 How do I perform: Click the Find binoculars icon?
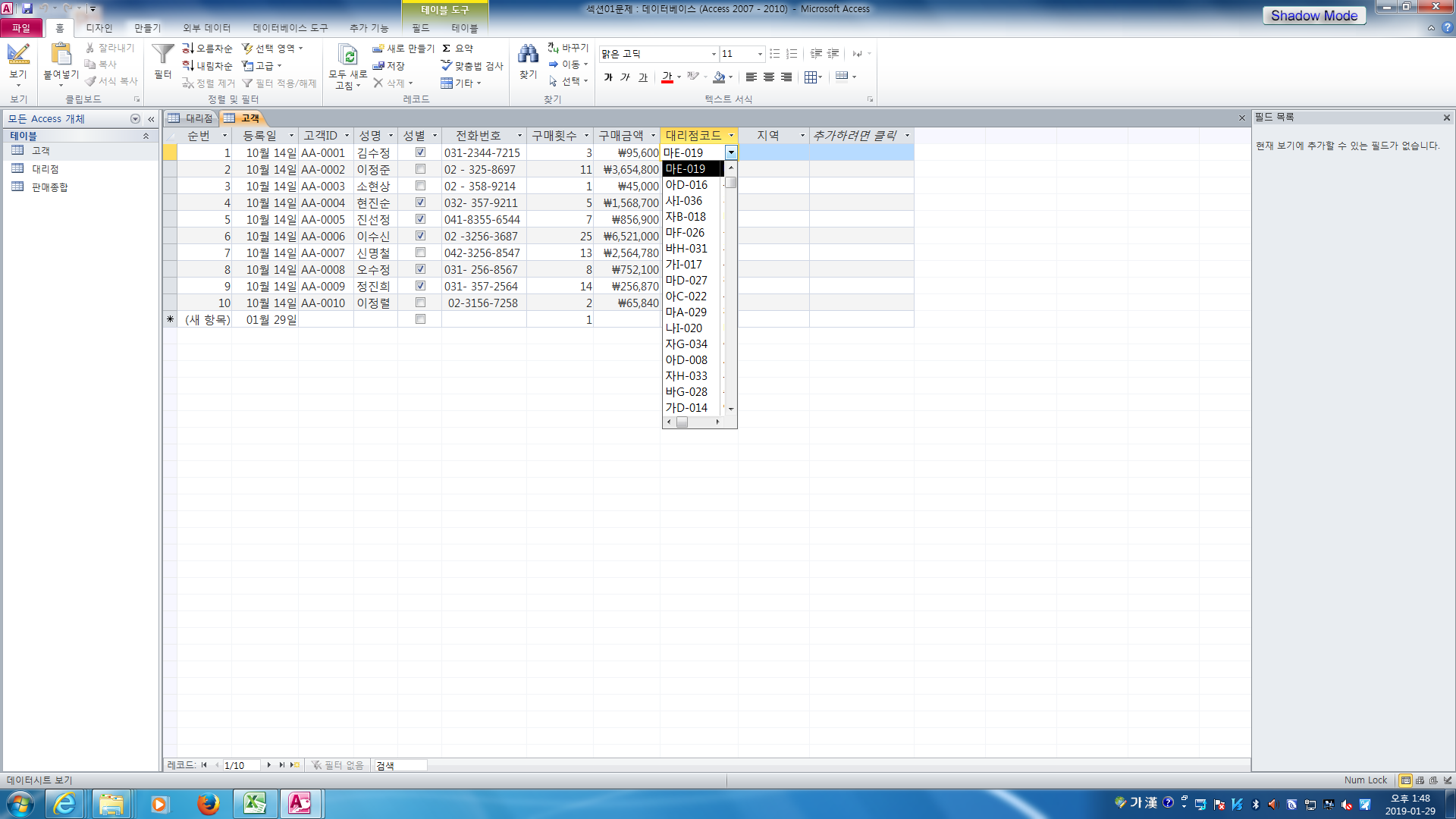click(x=528, y=55)
